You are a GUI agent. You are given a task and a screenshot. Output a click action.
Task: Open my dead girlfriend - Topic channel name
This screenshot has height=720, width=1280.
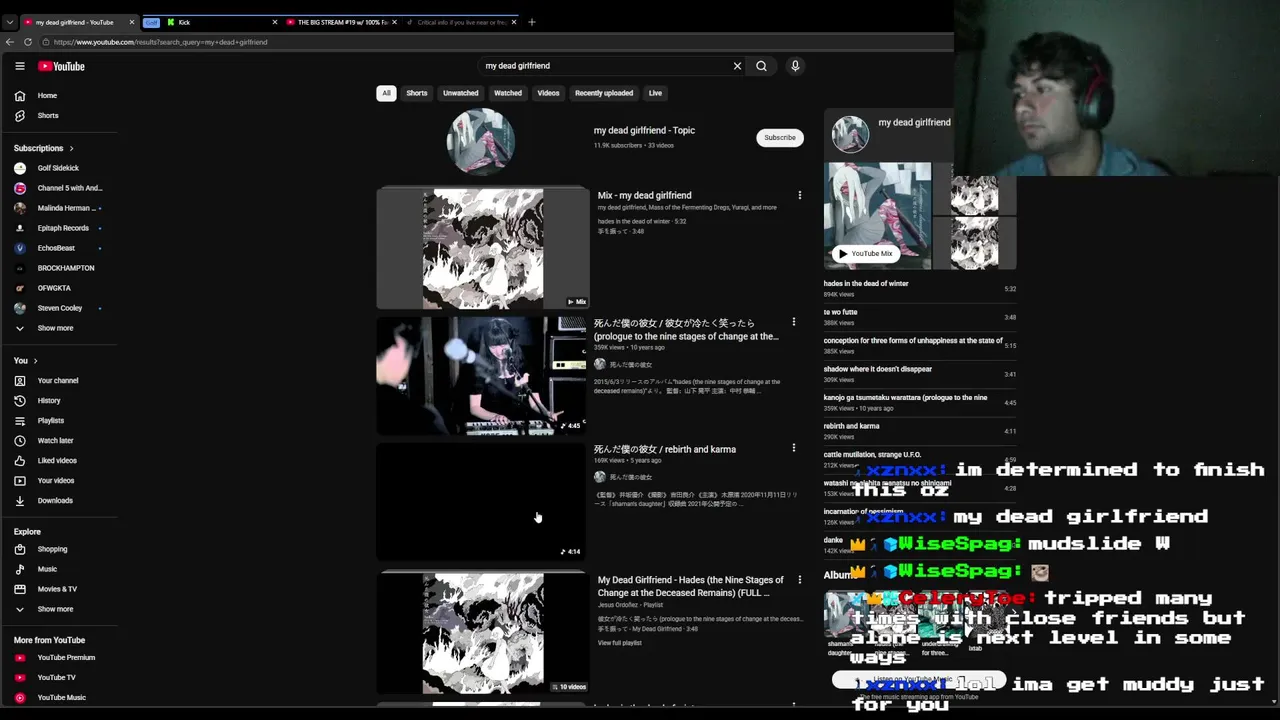(644, 130)
